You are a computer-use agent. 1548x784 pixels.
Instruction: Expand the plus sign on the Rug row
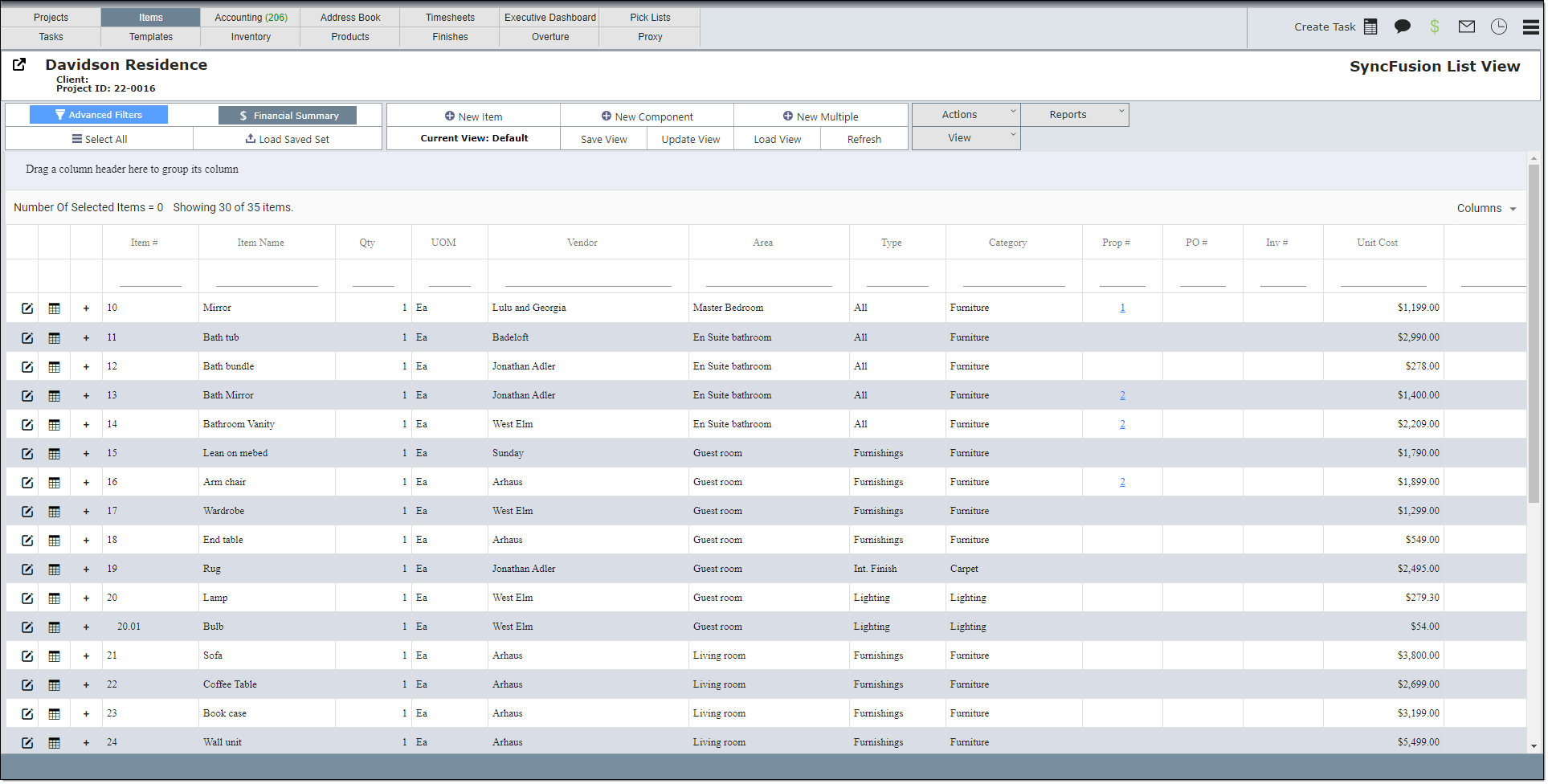pos(86,570)
